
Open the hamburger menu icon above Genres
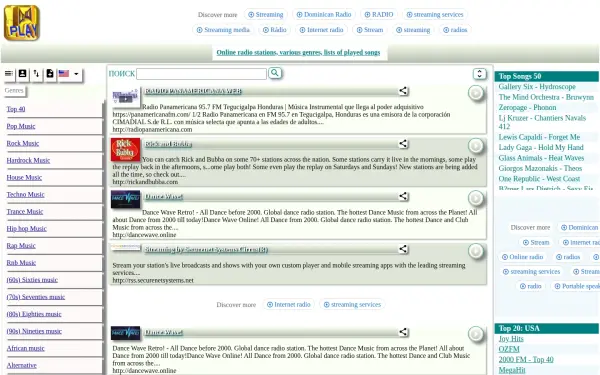(9, 73)
